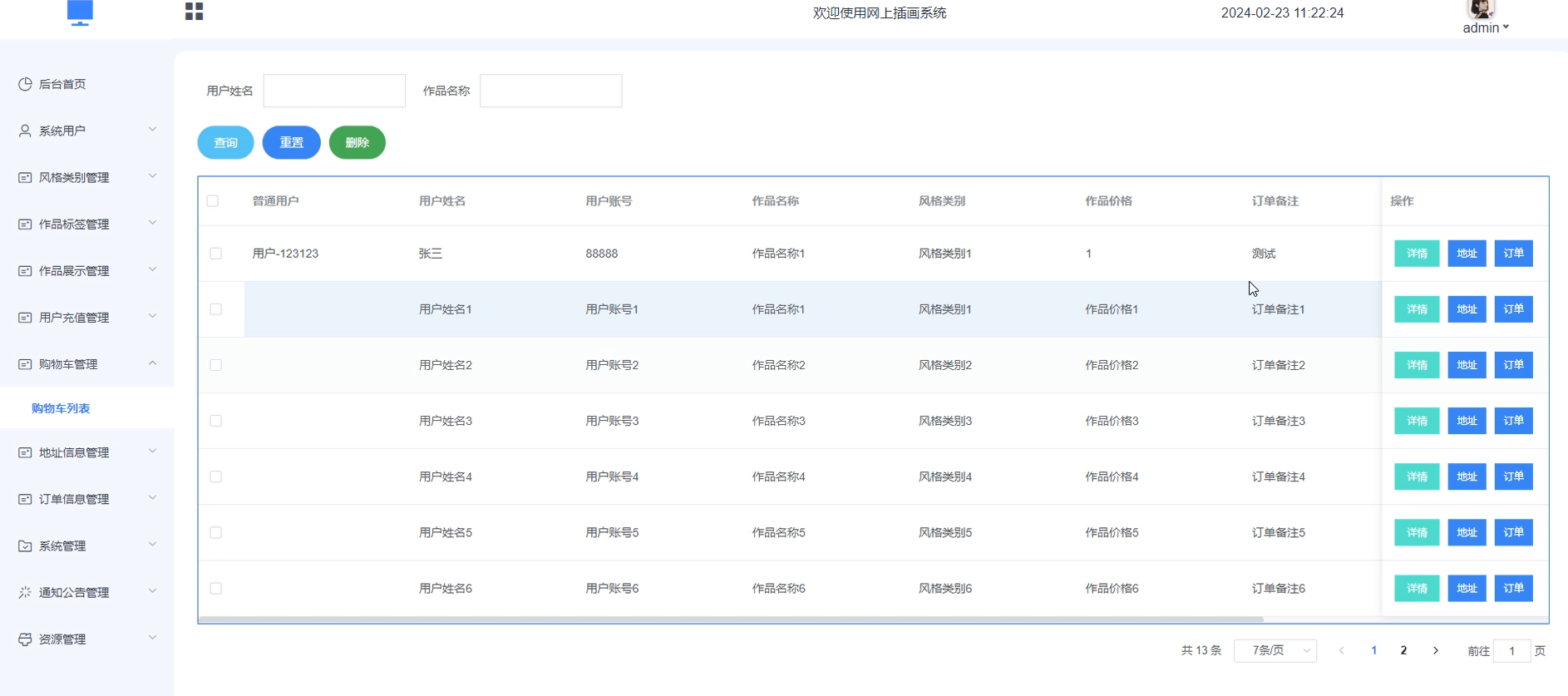Click cell 张三 in first row

[x=431, y=254]
